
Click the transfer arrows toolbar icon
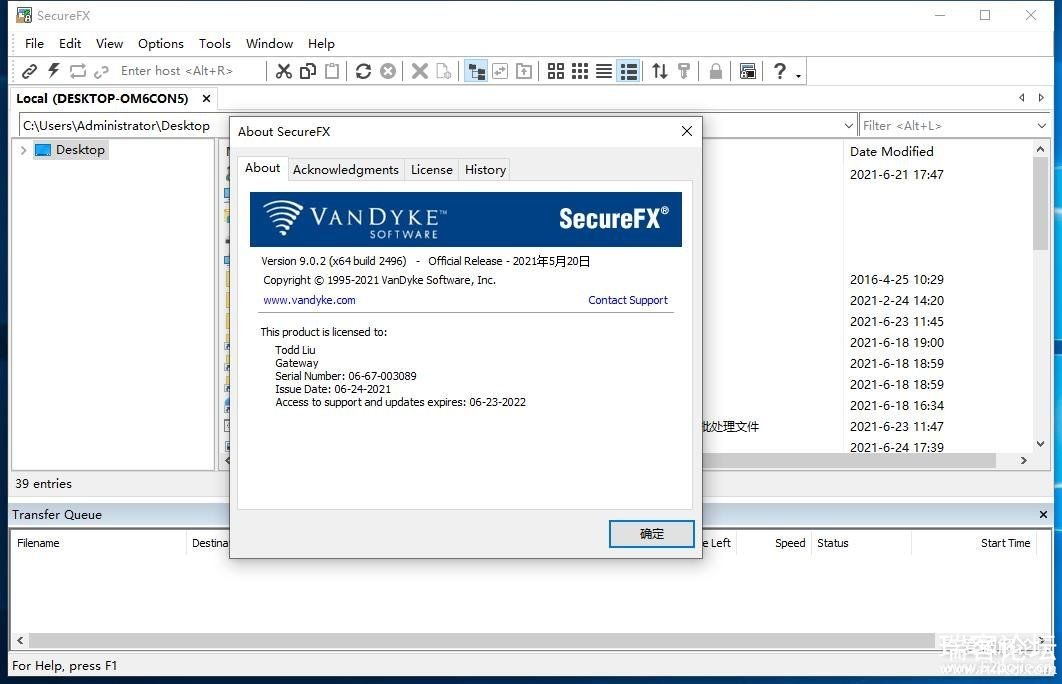coord(660,71)
